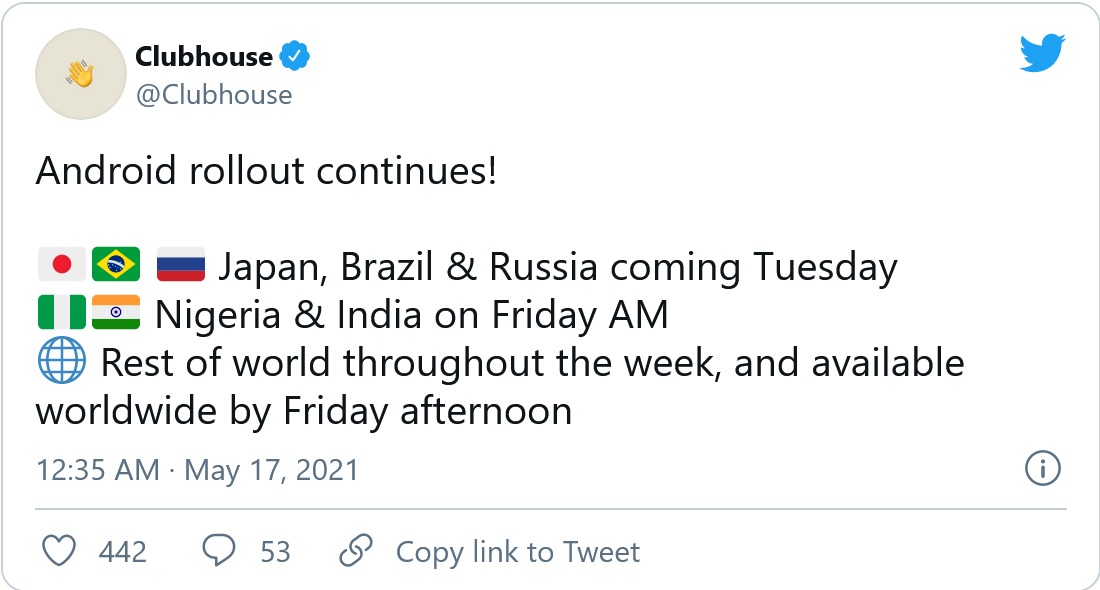Click the India flag emoji
The width and height of the screenshot is (1100, 590).
116,312
